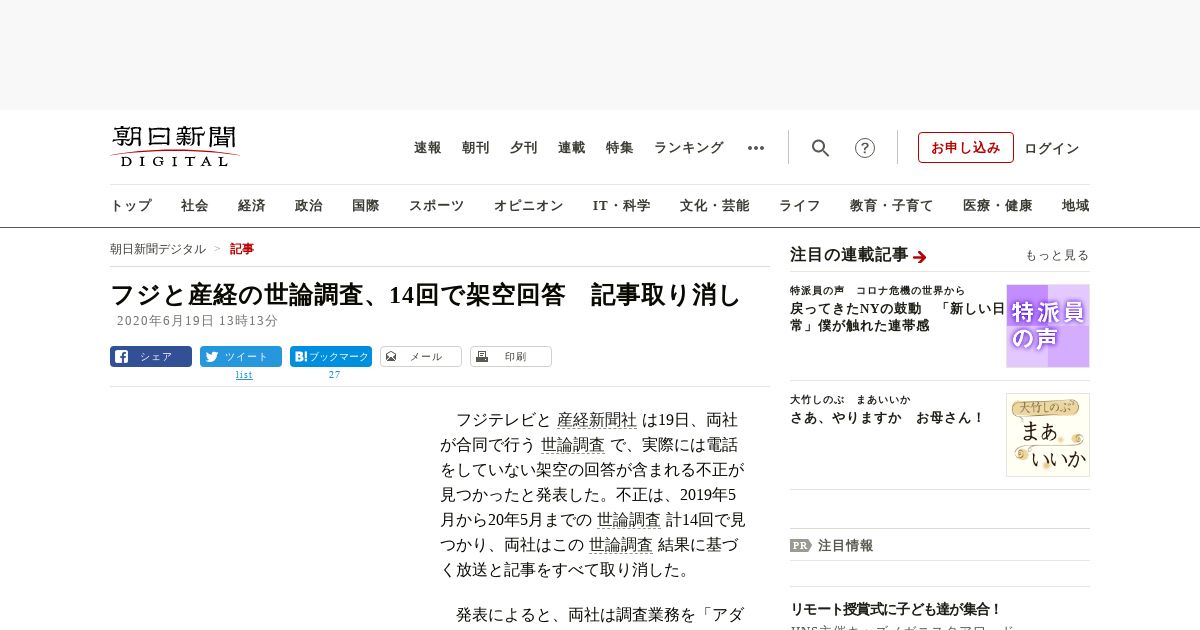Open the 特派員の声 thumbnail

click(1048, 326)
